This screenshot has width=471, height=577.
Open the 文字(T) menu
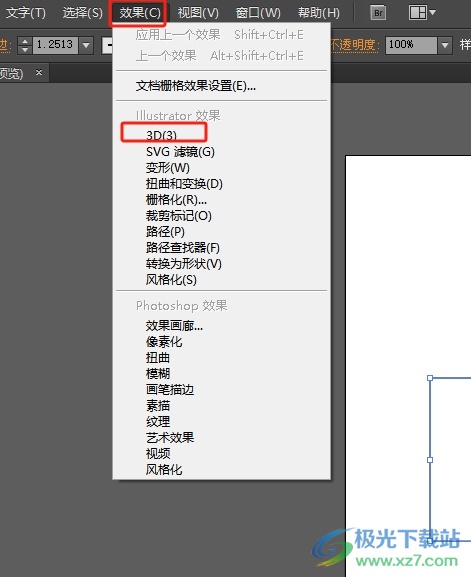(x=25, y=13)
